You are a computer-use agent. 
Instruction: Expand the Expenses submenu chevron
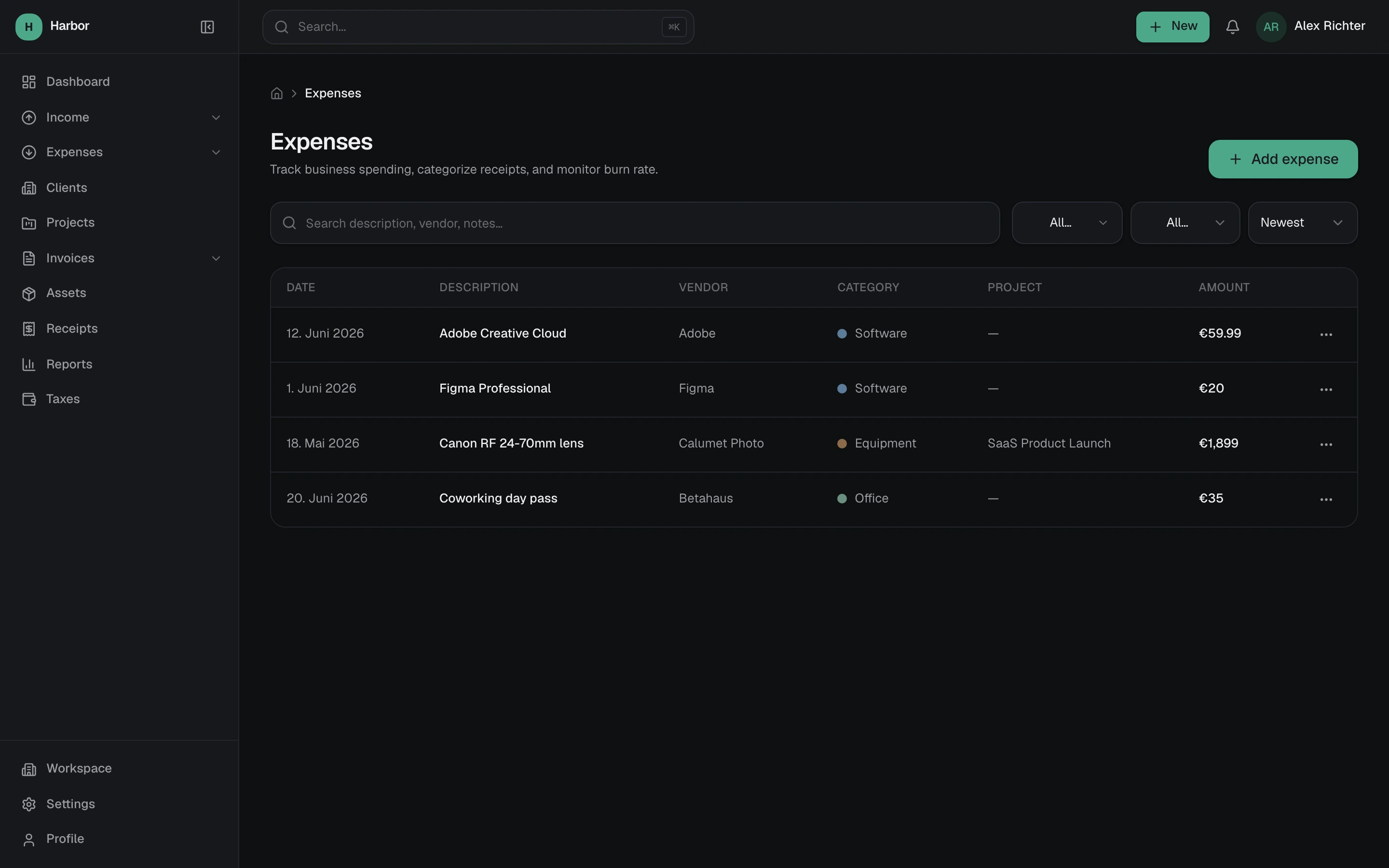point(216,153)
